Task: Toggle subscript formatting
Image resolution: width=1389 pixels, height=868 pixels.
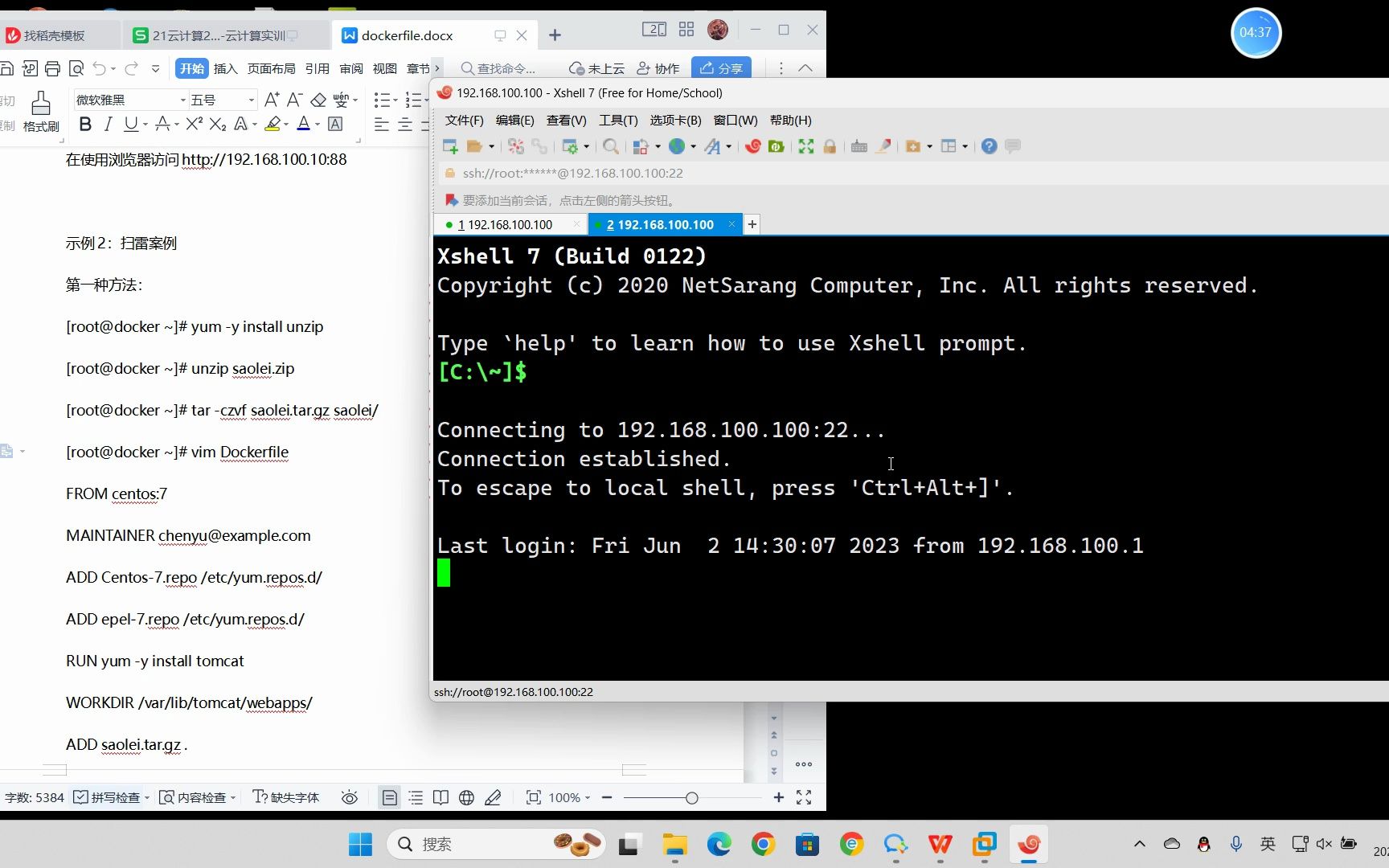Action: click(x=218, y=124)
